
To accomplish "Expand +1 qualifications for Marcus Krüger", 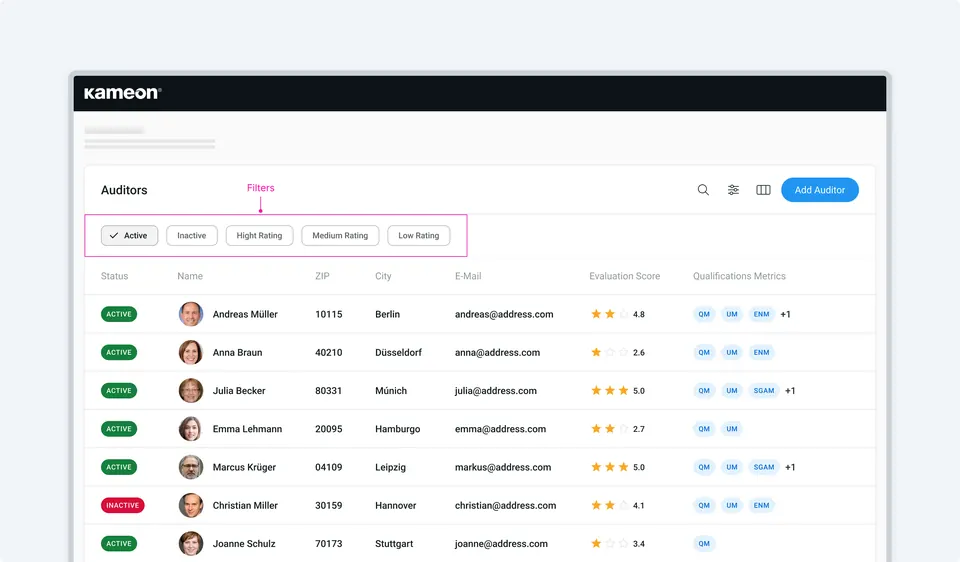I will coord(790,467).
